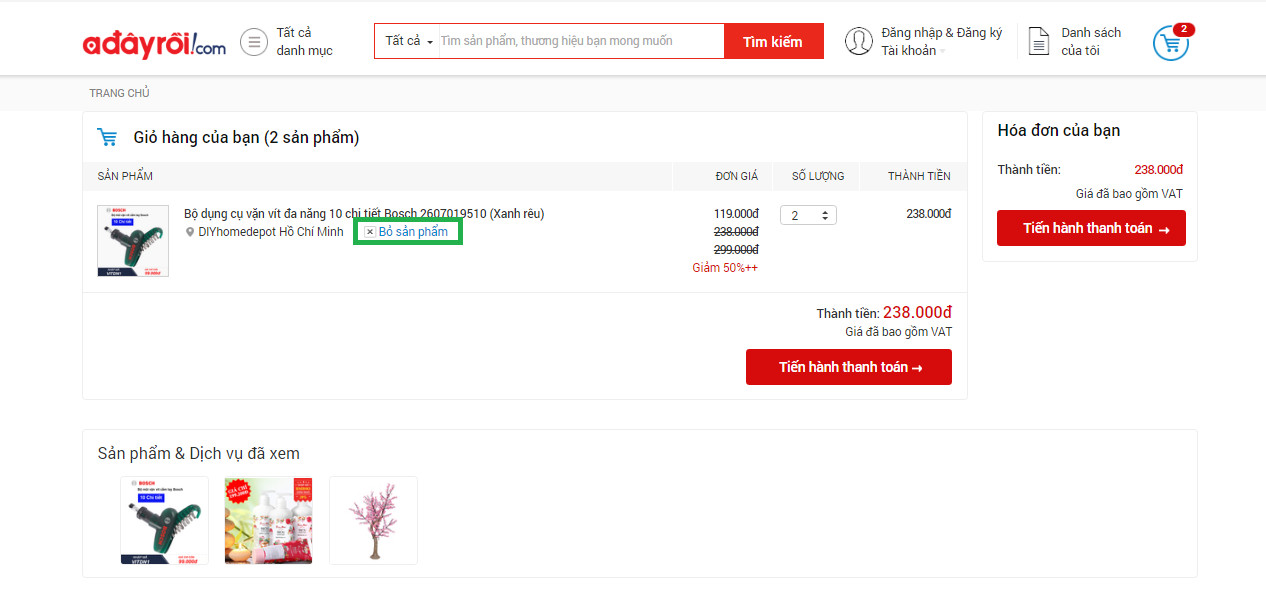Click the blue cart icon beside Giỏ hàng
1266x596 pixels.
[107, 137]
